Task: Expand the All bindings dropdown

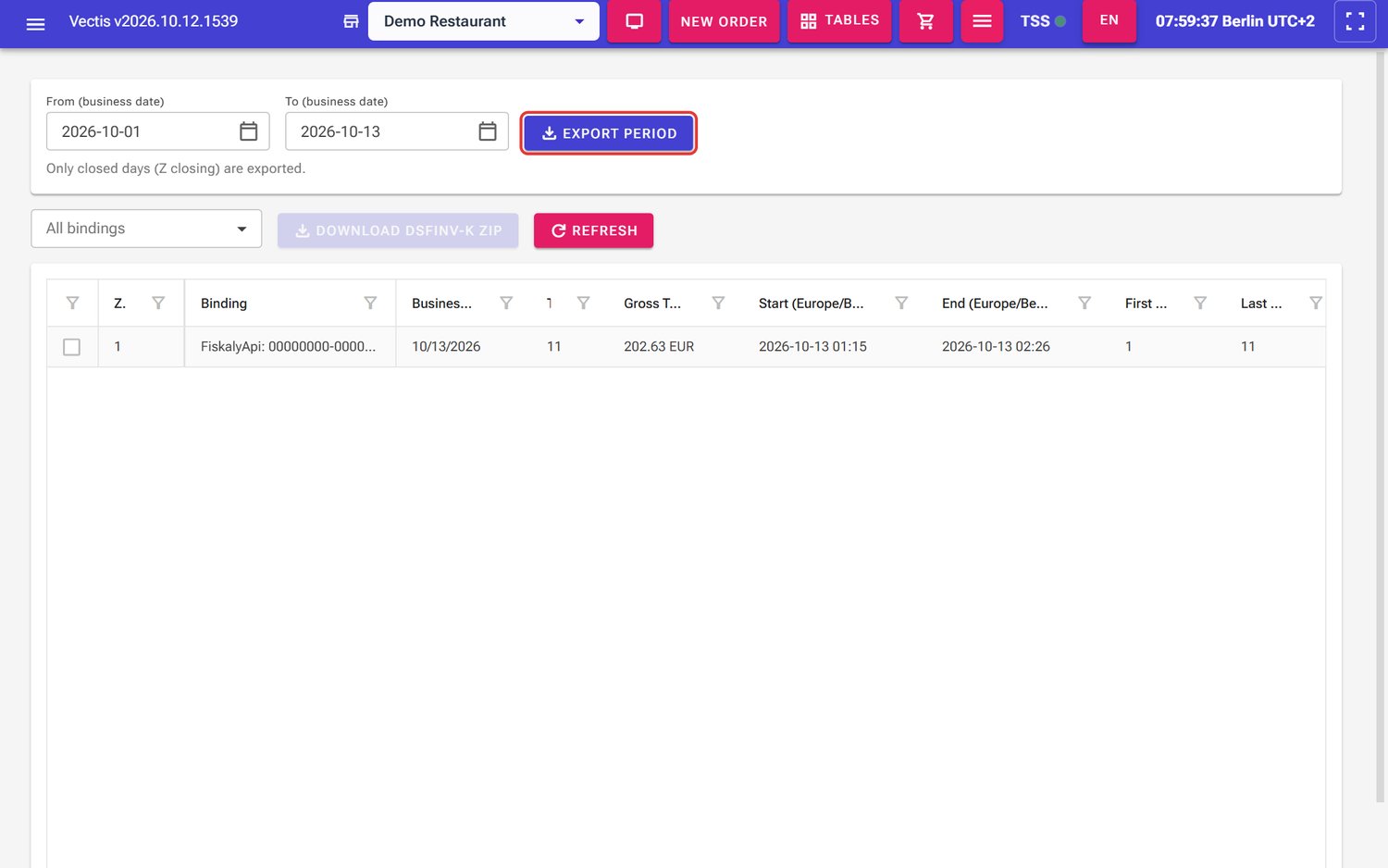Action: pos(146,229)
